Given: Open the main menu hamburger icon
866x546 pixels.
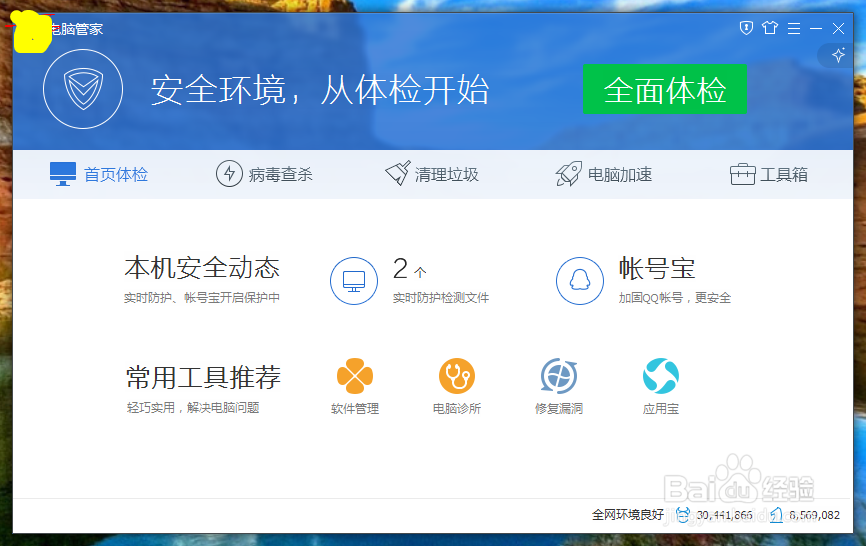Looking at the screenshot, I should coord(794,28).
